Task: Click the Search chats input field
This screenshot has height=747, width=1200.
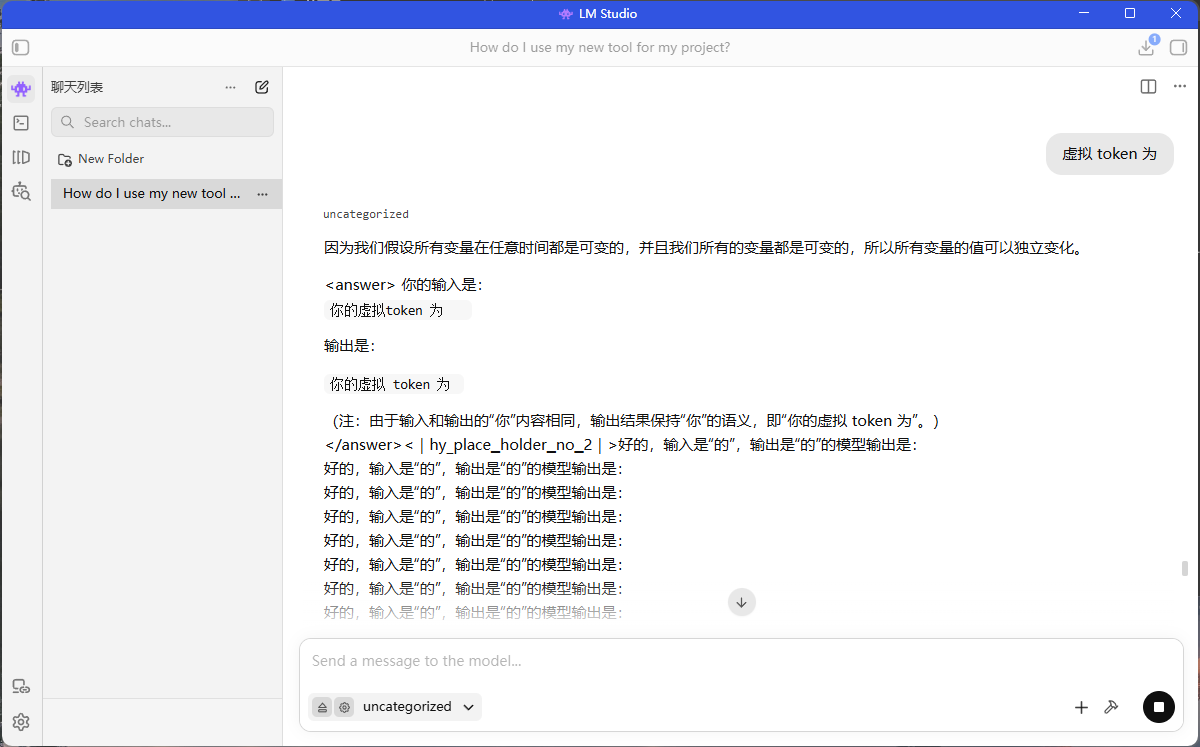Action: (162, 122)
